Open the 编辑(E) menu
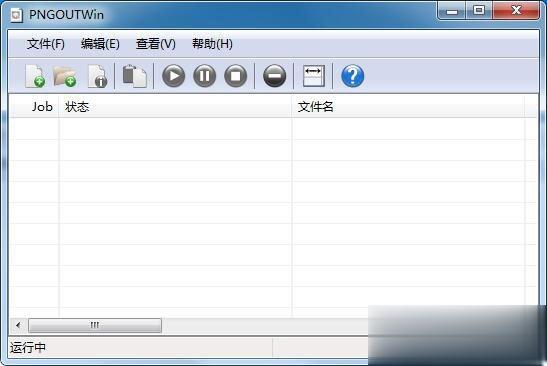Image resolution: width=547 pixels, height=366 pixels. coord(100,44)
